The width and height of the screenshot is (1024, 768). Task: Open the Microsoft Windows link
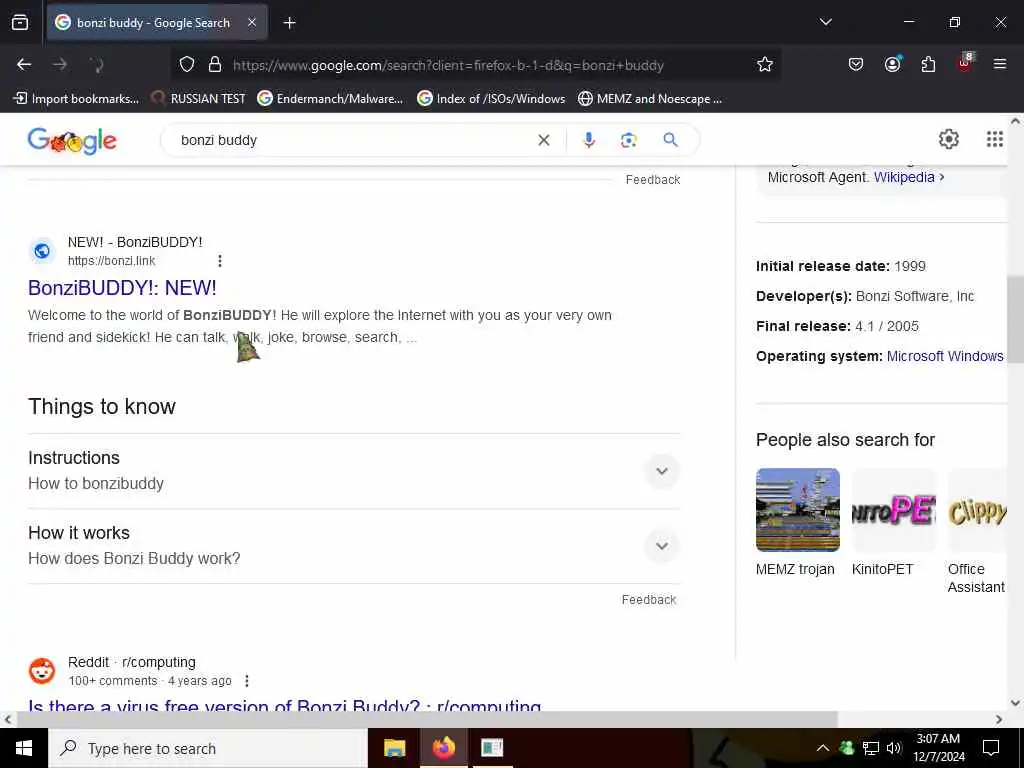944,356
